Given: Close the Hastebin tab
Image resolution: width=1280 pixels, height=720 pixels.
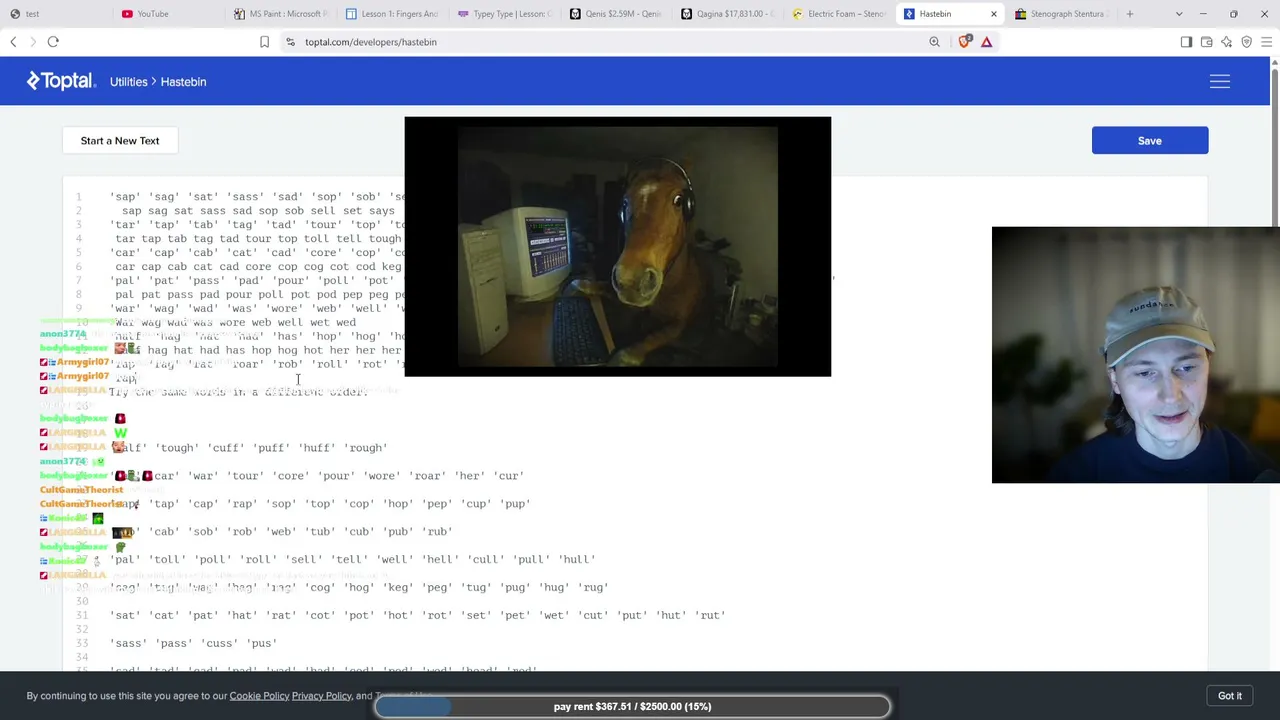Looking at the screenshot, I should [993, 14].
